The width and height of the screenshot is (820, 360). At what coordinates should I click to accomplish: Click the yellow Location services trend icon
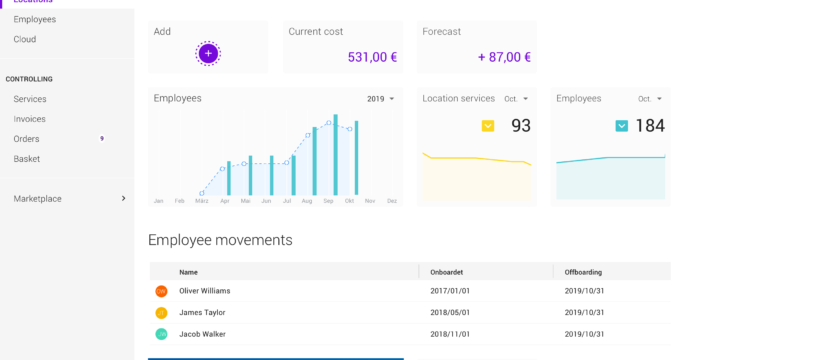pyautogui.click(x=487, y=126)
